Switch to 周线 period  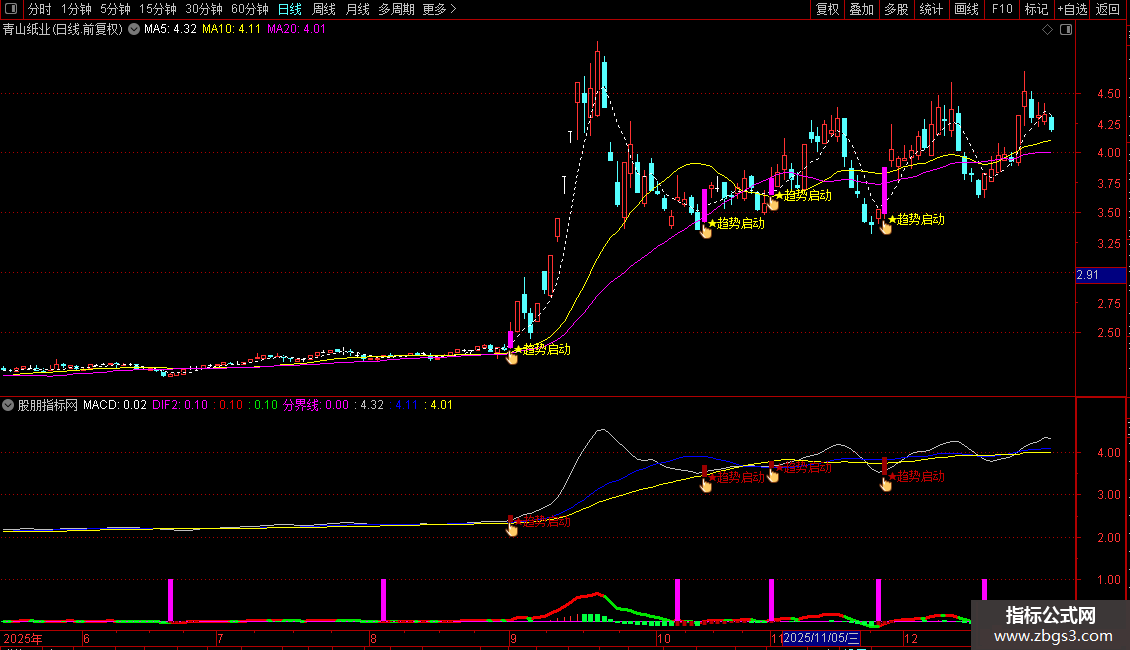point(324,9)
